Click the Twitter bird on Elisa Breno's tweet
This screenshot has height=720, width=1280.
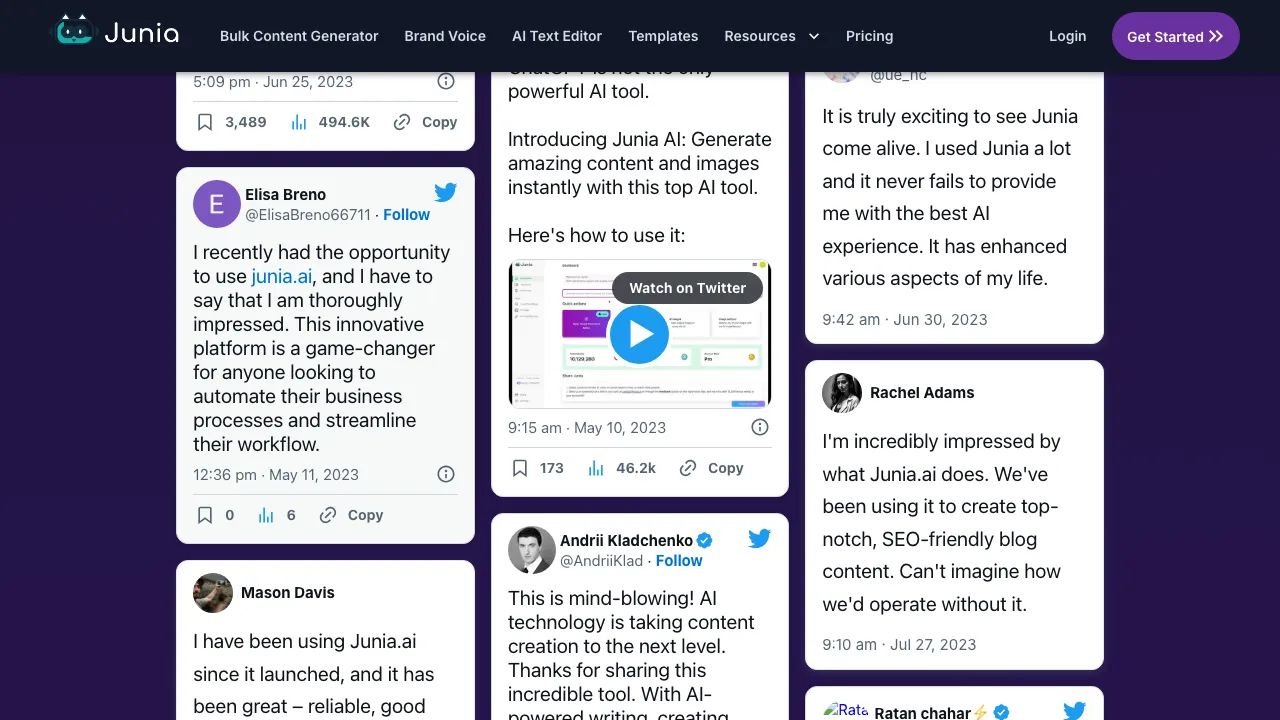(446, 192)
